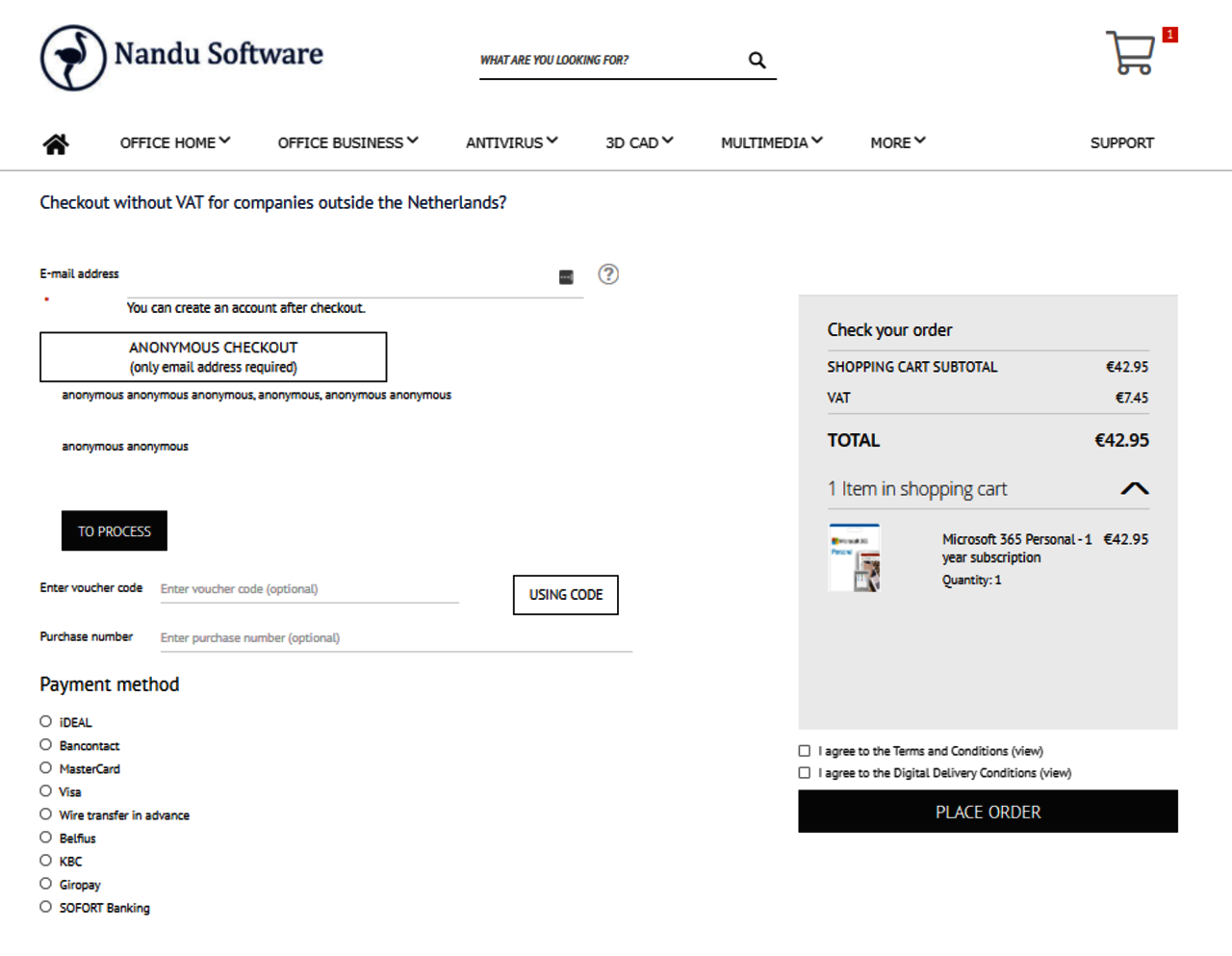Expand the More menu
Image resolution: width=1232 pixels, height=956 pixels.
tap(897, 142)
